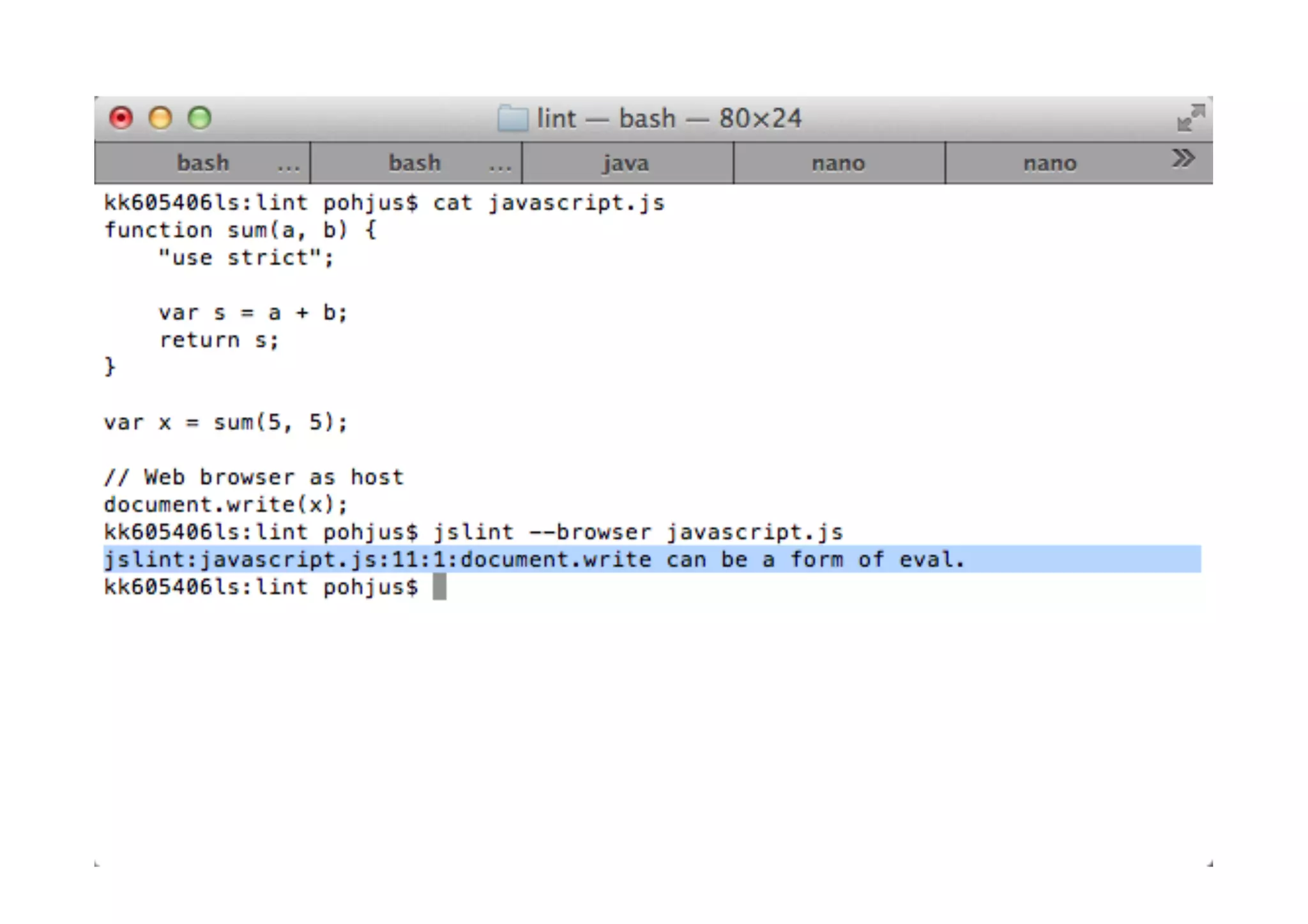The height and width of the screenshot is (924, 1308).
Task: Show hidden tabs with double chevron
Action: 1183,158
